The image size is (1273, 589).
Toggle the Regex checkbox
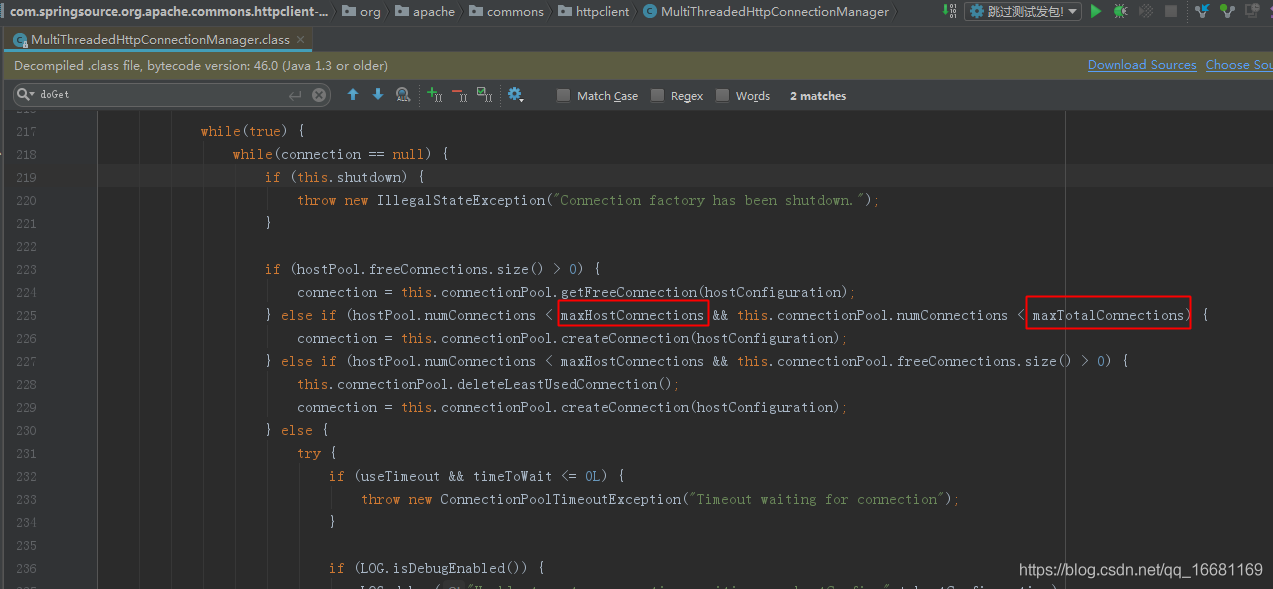(x=657, y=96)
